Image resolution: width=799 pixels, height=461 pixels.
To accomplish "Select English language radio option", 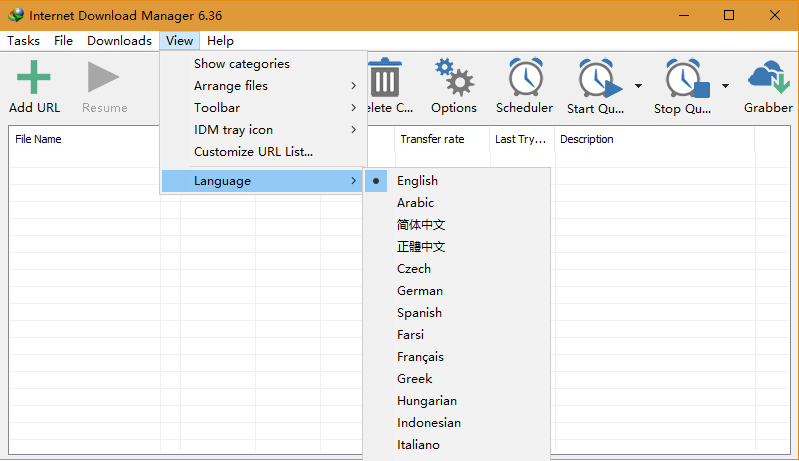I will (x=457, y=181).
